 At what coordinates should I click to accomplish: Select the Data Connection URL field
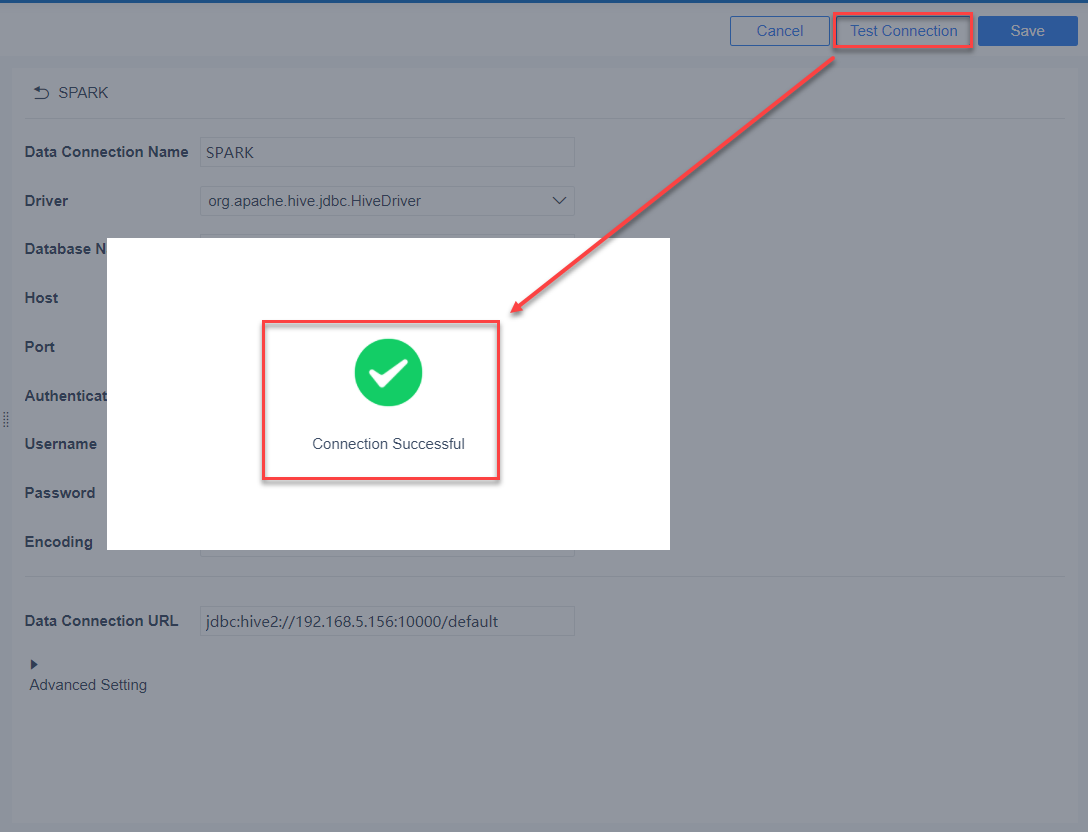[387, 620]
